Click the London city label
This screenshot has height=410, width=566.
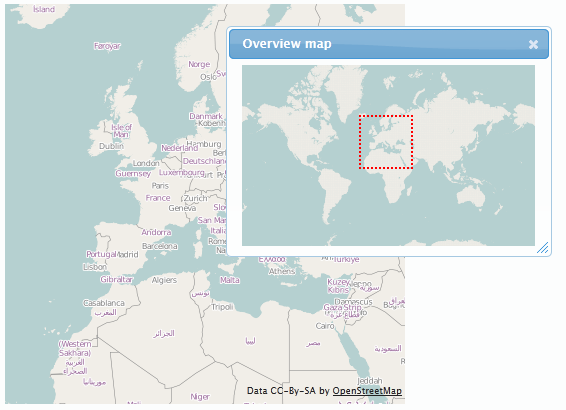146,163
